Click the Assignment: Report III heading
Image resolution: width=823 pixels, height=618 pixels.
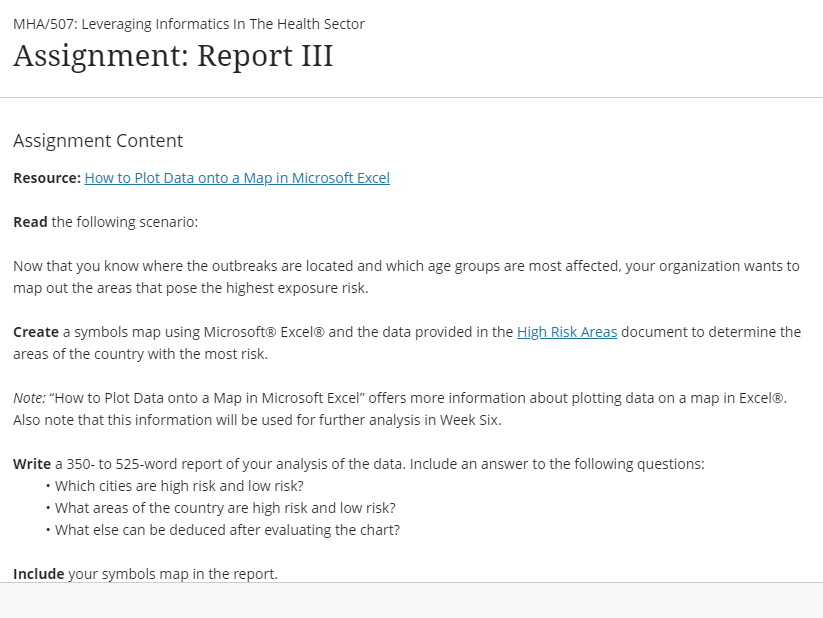click(x=173, y=56)
